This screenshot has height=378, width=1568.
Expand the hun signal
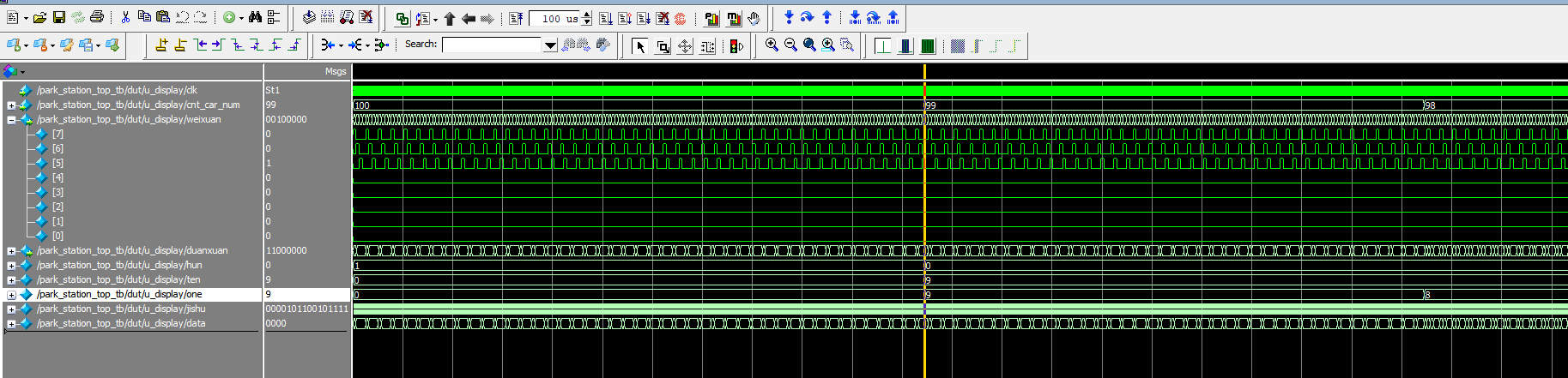coord(11,266)
